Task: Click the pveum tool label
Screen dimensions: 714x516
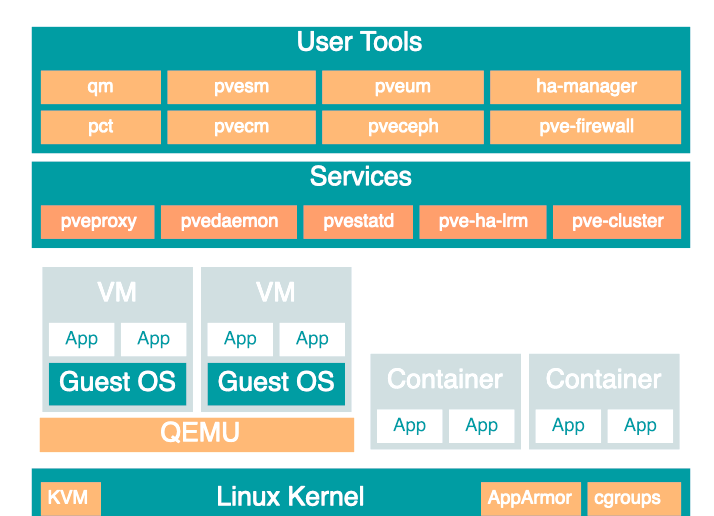Action: (x=403, y=87)
